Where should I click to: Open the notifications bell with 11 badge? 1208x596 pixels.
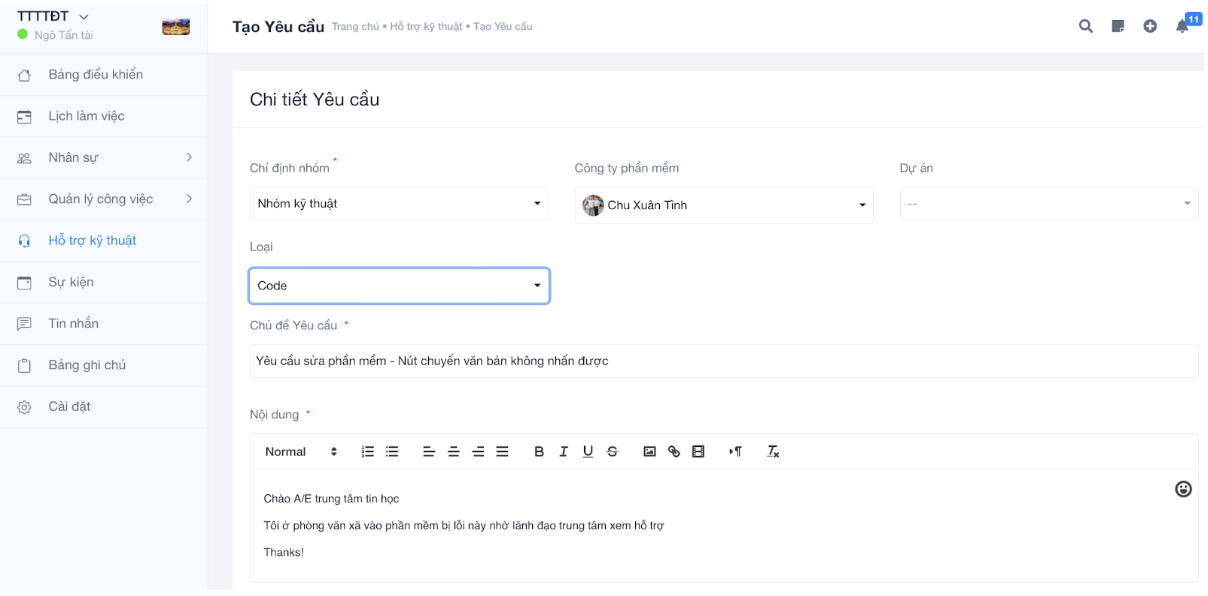[1183, 27]
